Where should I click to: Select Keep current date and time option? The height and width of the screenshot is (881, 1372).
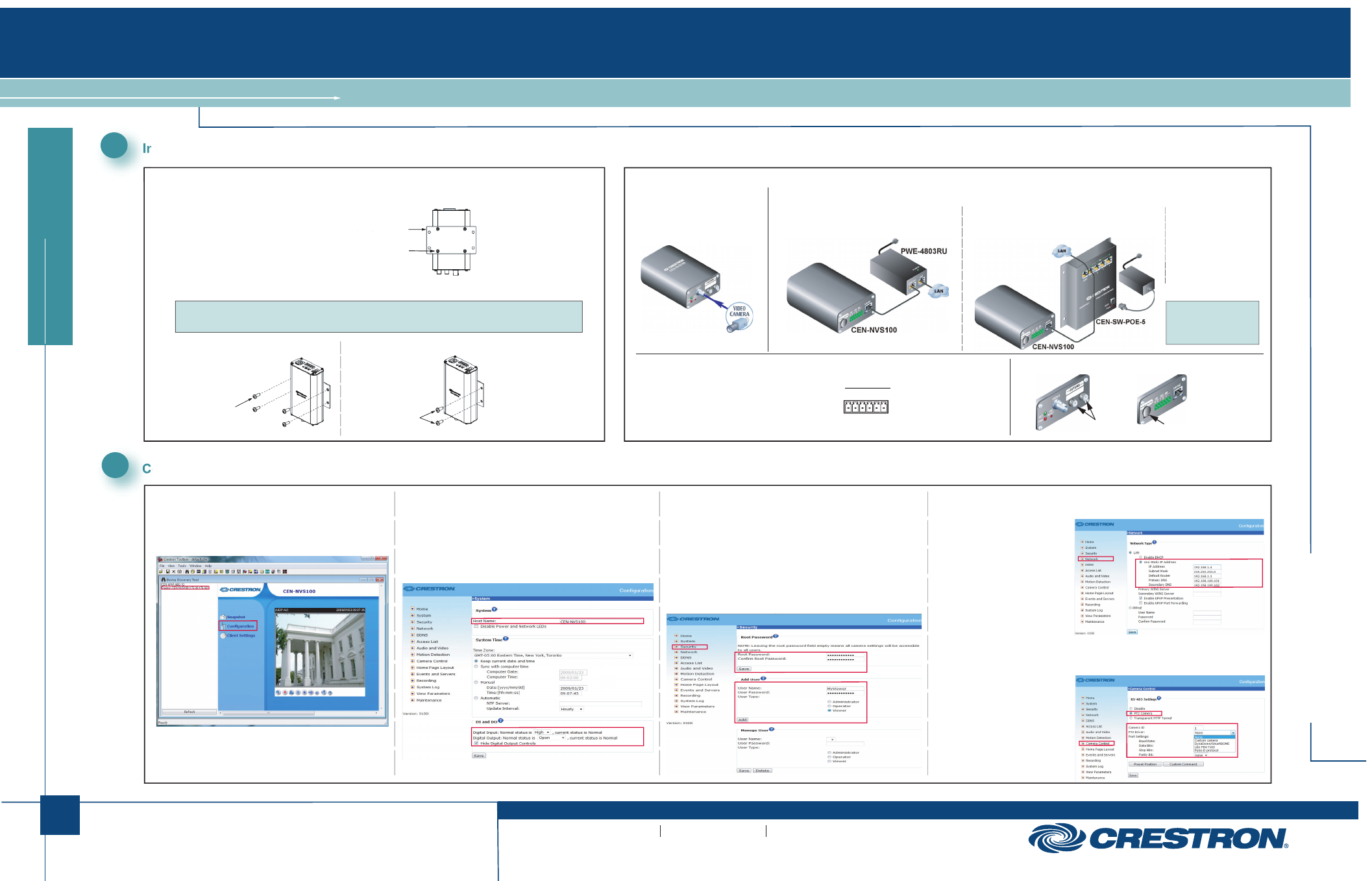[476, 661]
